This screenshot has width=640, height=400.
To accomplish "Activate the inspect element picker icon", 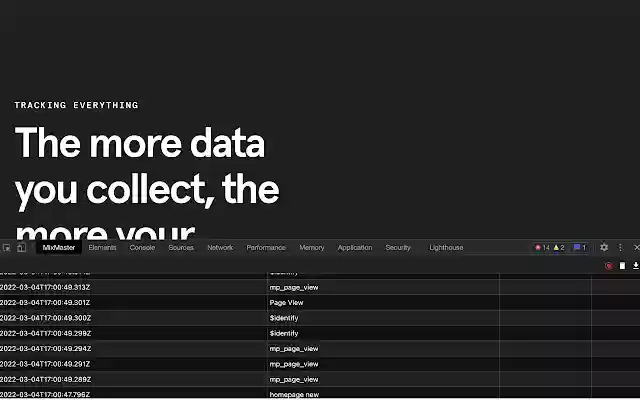I will pyautogui.click(x=7, y=248).
